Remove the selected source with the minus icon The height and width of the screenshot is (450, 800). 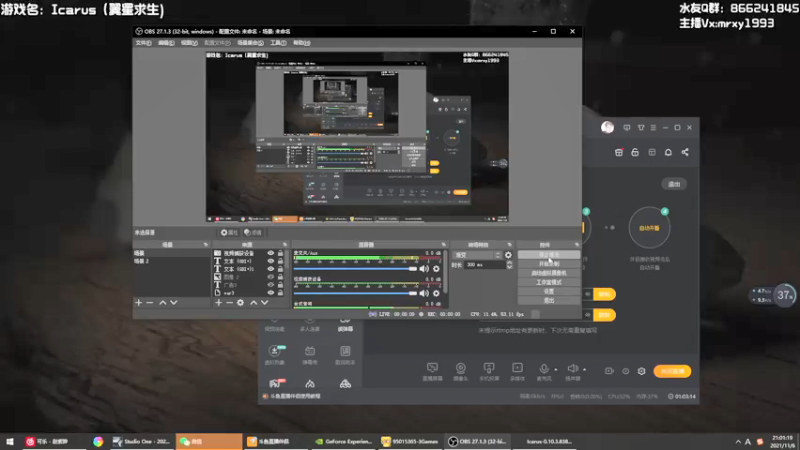[x=229, y=303]
